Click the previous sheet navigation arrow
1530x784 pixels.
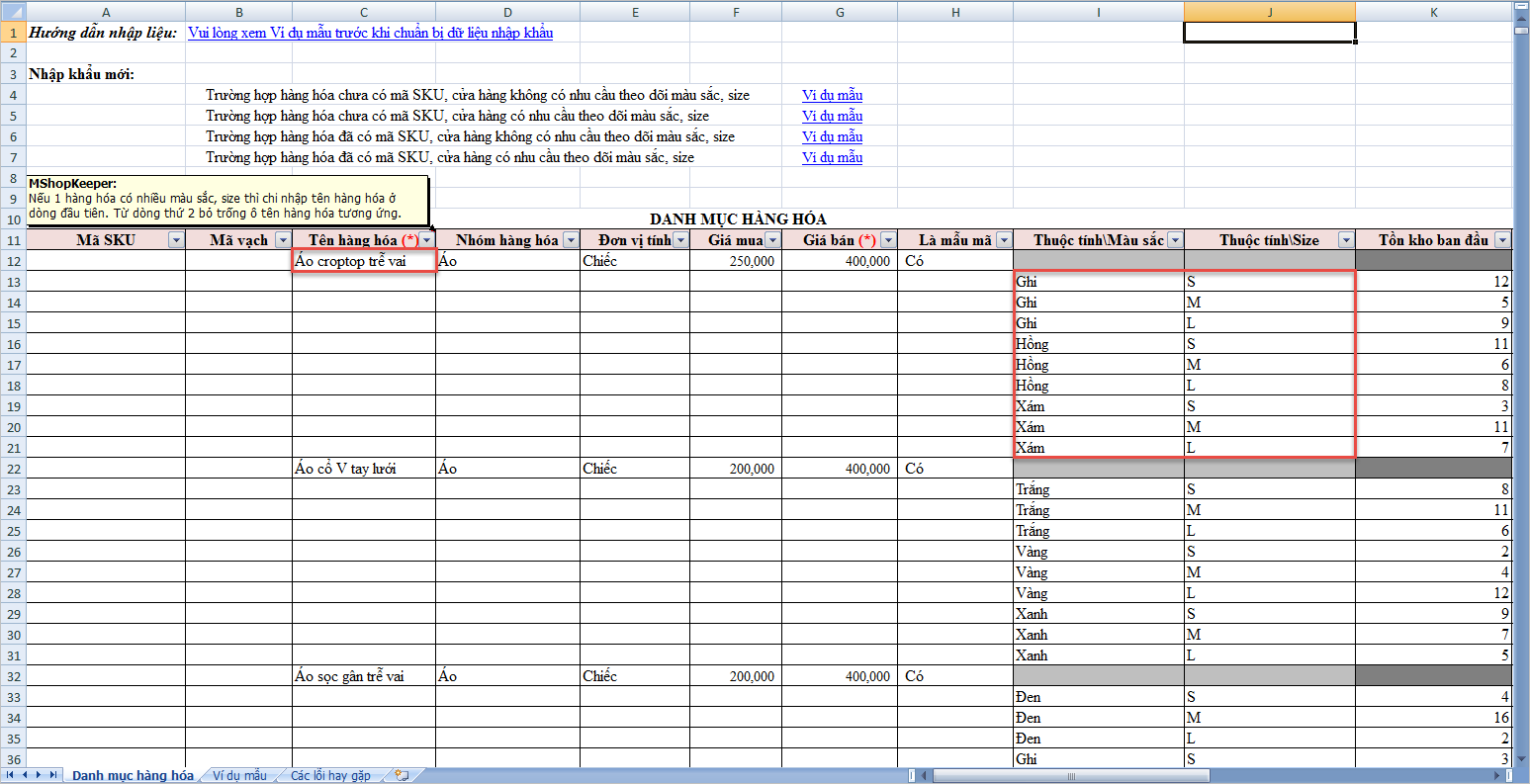pos(26,775)
